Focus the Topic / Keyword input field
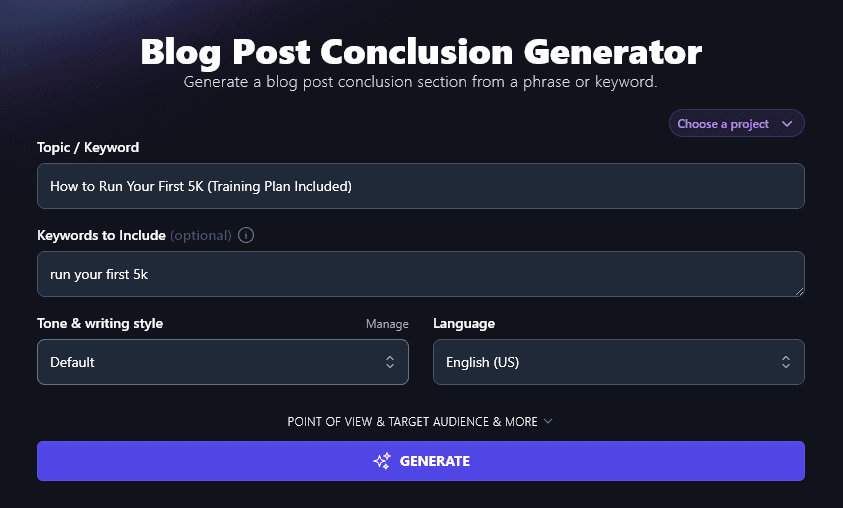 (x=420, y=186)
